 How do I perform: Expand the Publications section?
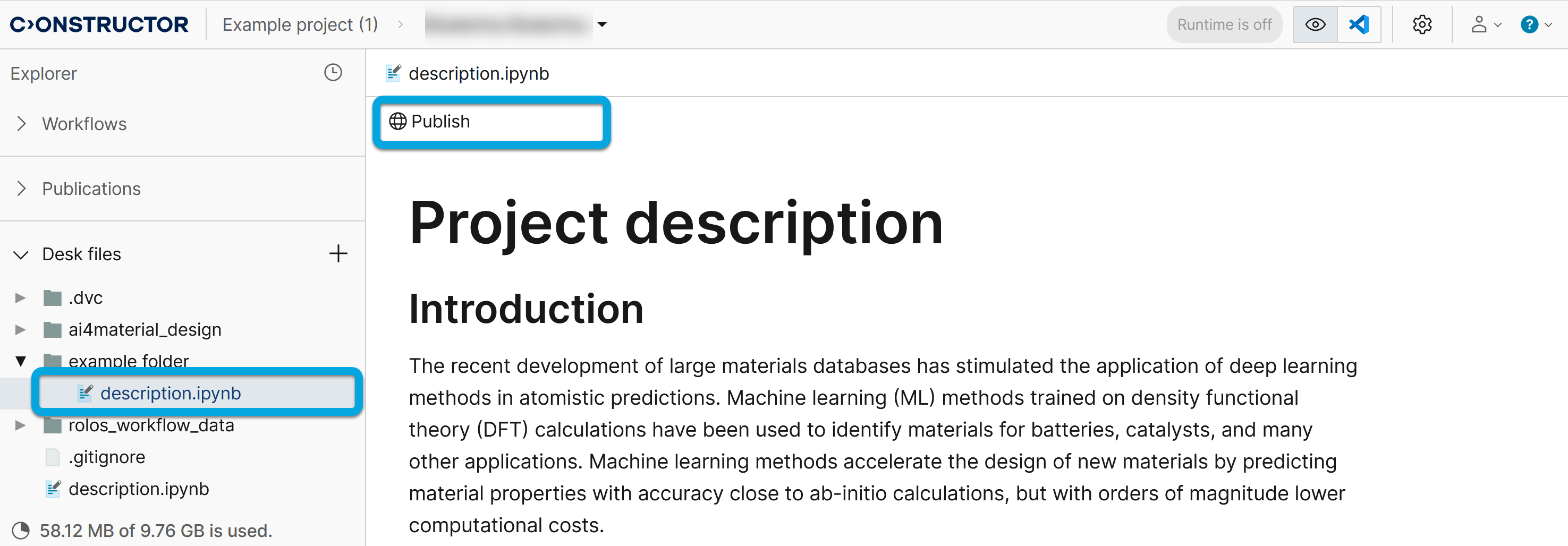coord(22,189)
